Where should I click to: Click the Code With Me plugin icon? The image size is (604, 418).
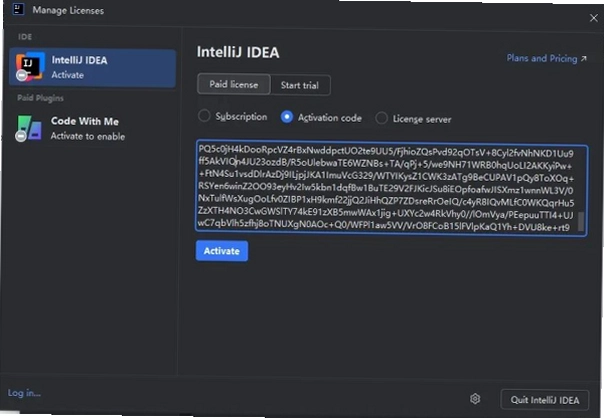click(29, 128)
